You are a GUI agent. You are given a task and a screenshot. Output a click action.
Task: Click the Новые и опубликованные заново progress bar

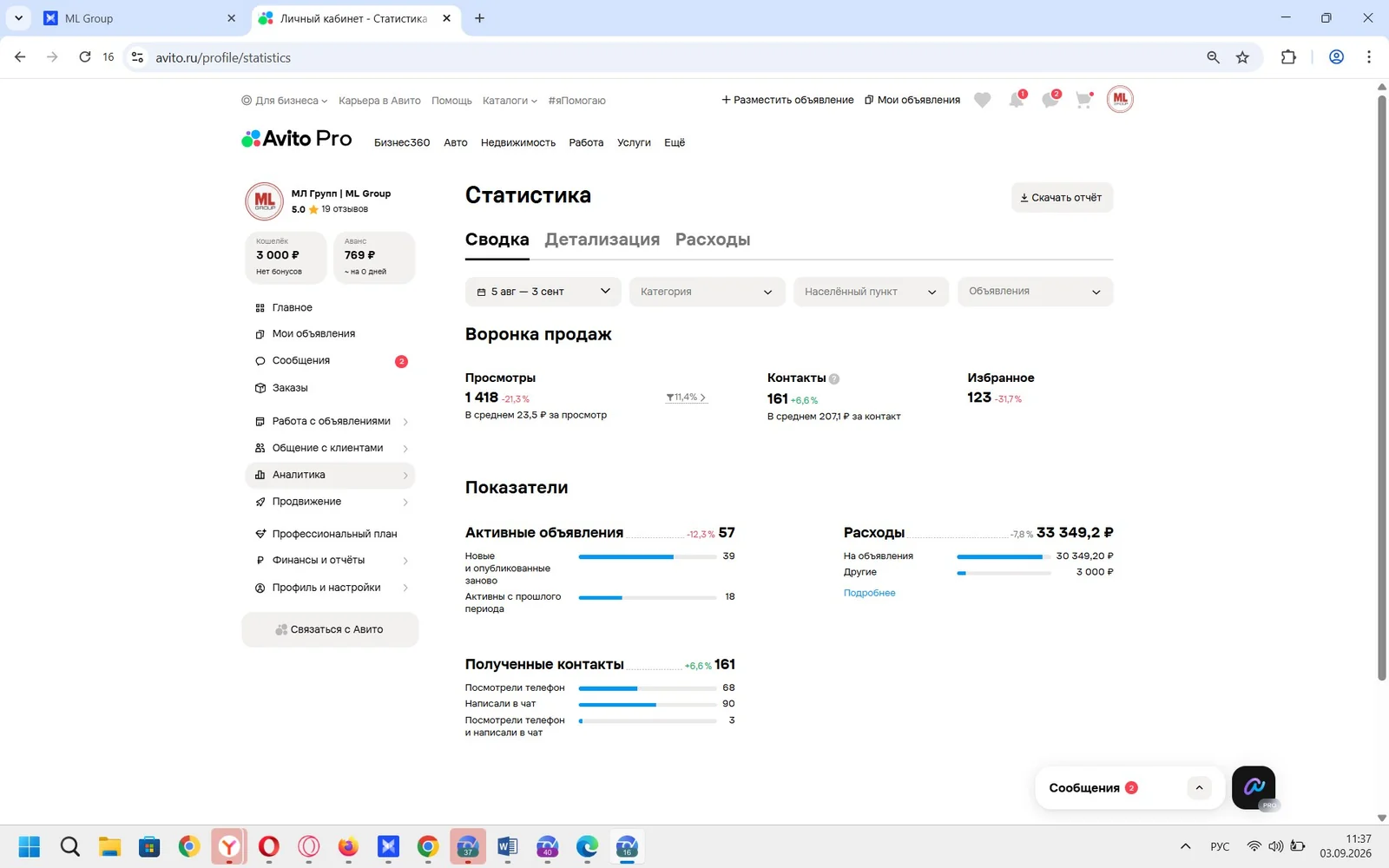click(648, 556)
